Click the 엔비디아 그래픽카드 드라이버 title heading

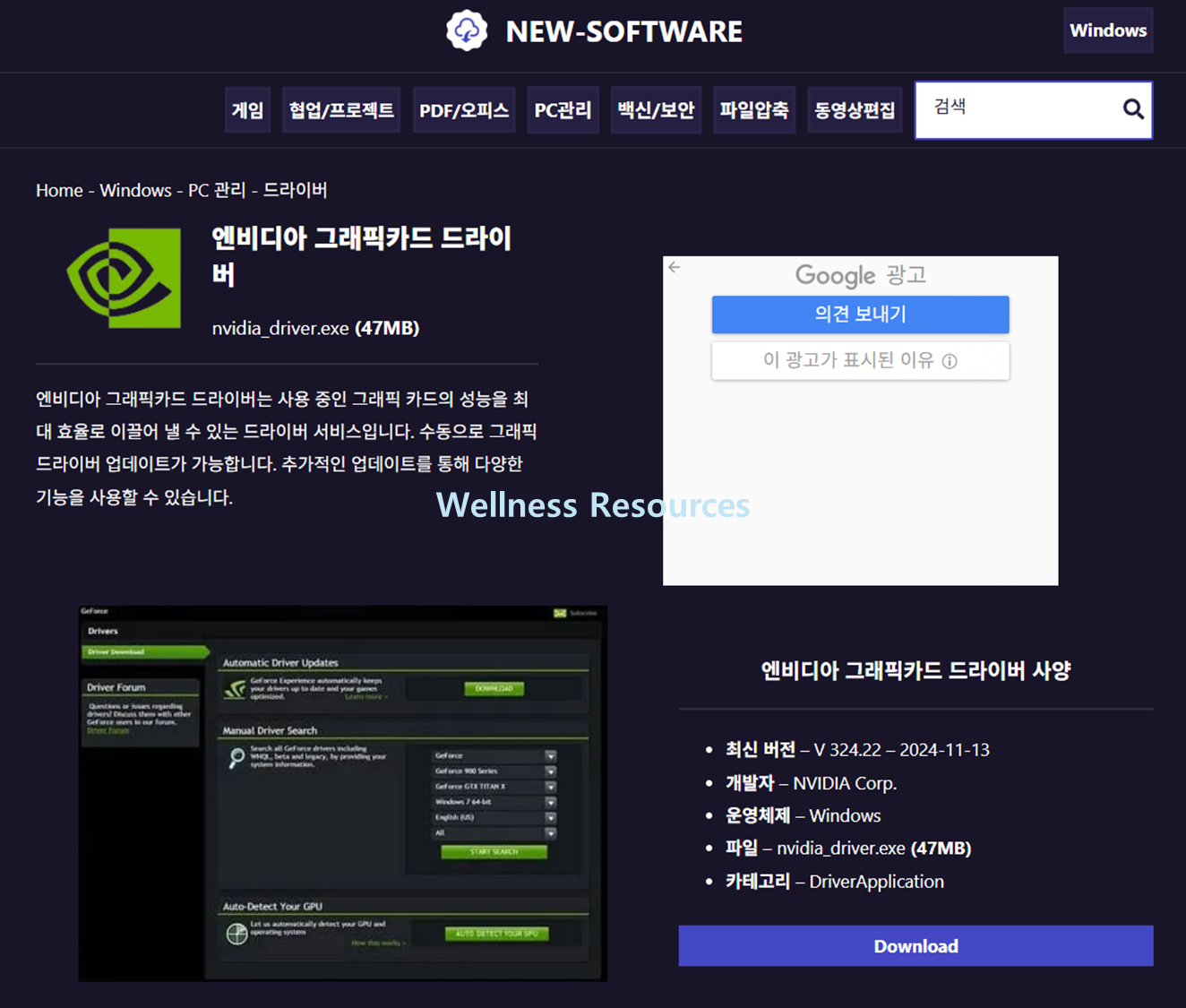362,255
